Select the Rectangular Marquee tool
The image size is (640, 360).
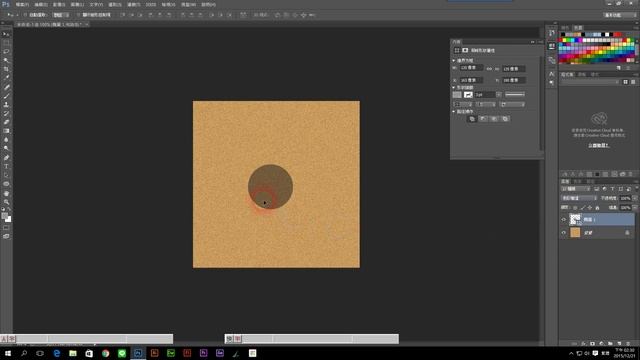[x=6, y=43]
